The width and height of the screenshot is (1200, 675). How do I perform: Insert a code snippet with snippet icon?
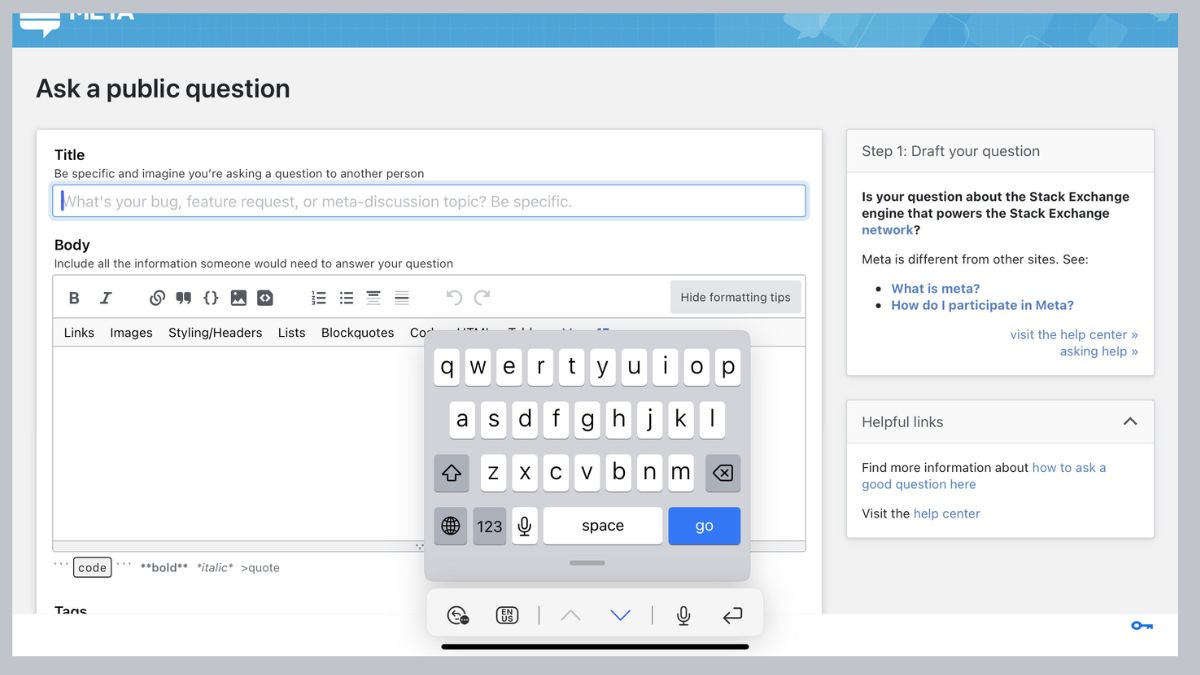tap(265, 298)
